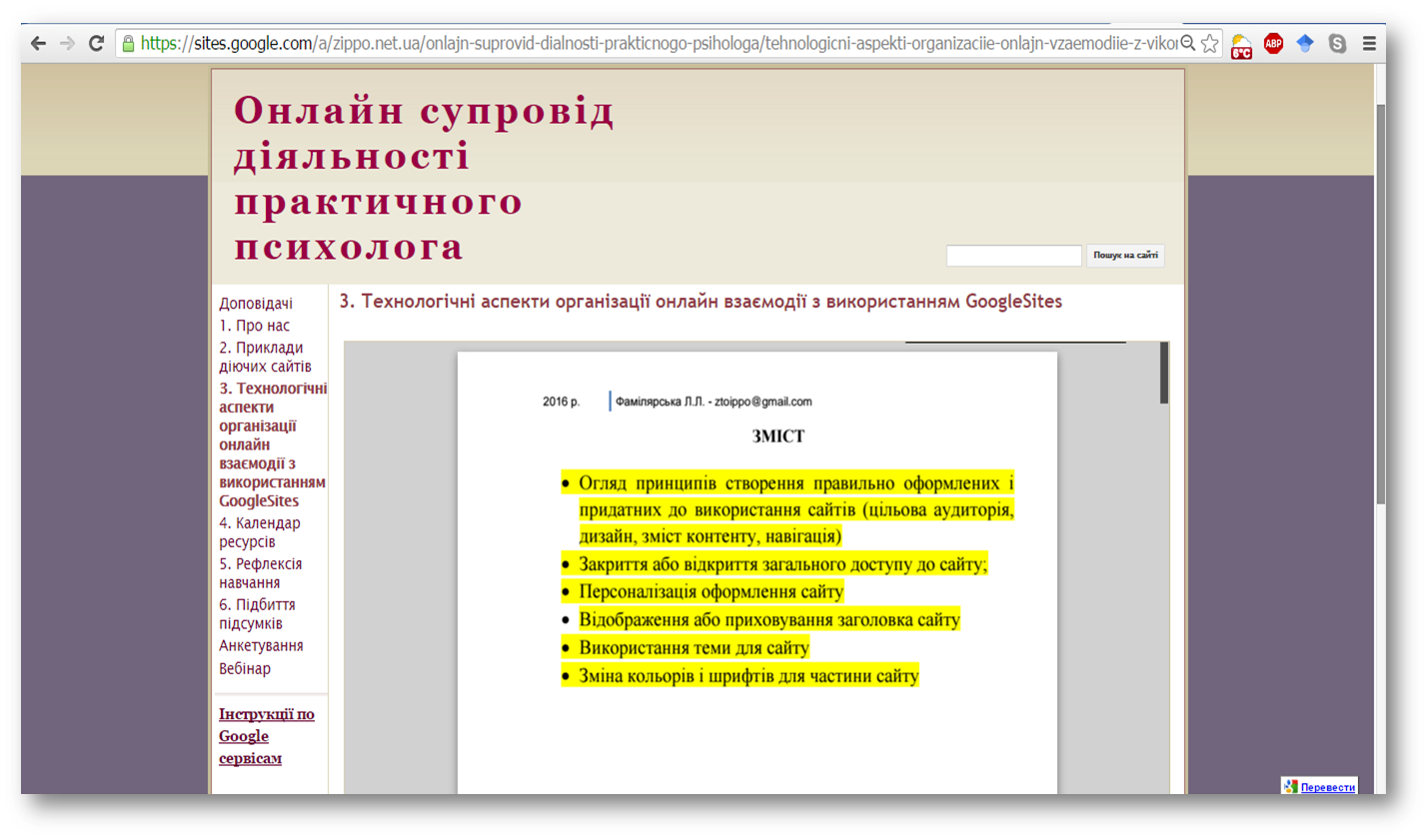Bookmark this page with the star icon

click(x=1210, y=43)
